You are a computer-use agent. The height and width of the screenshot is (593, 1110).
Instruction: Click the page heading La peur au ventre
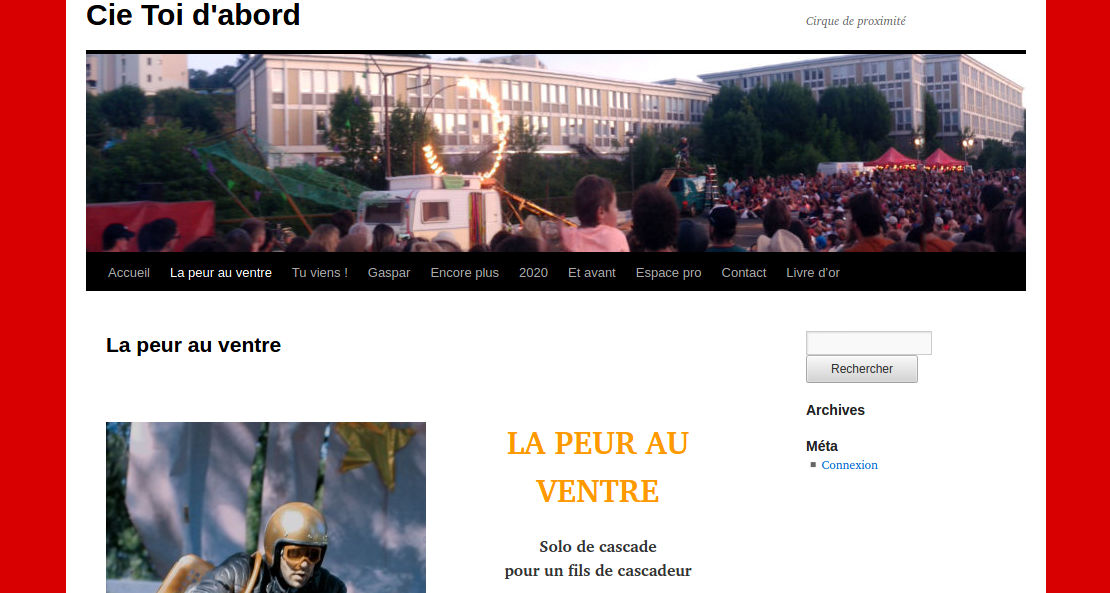tap(193, 345)
